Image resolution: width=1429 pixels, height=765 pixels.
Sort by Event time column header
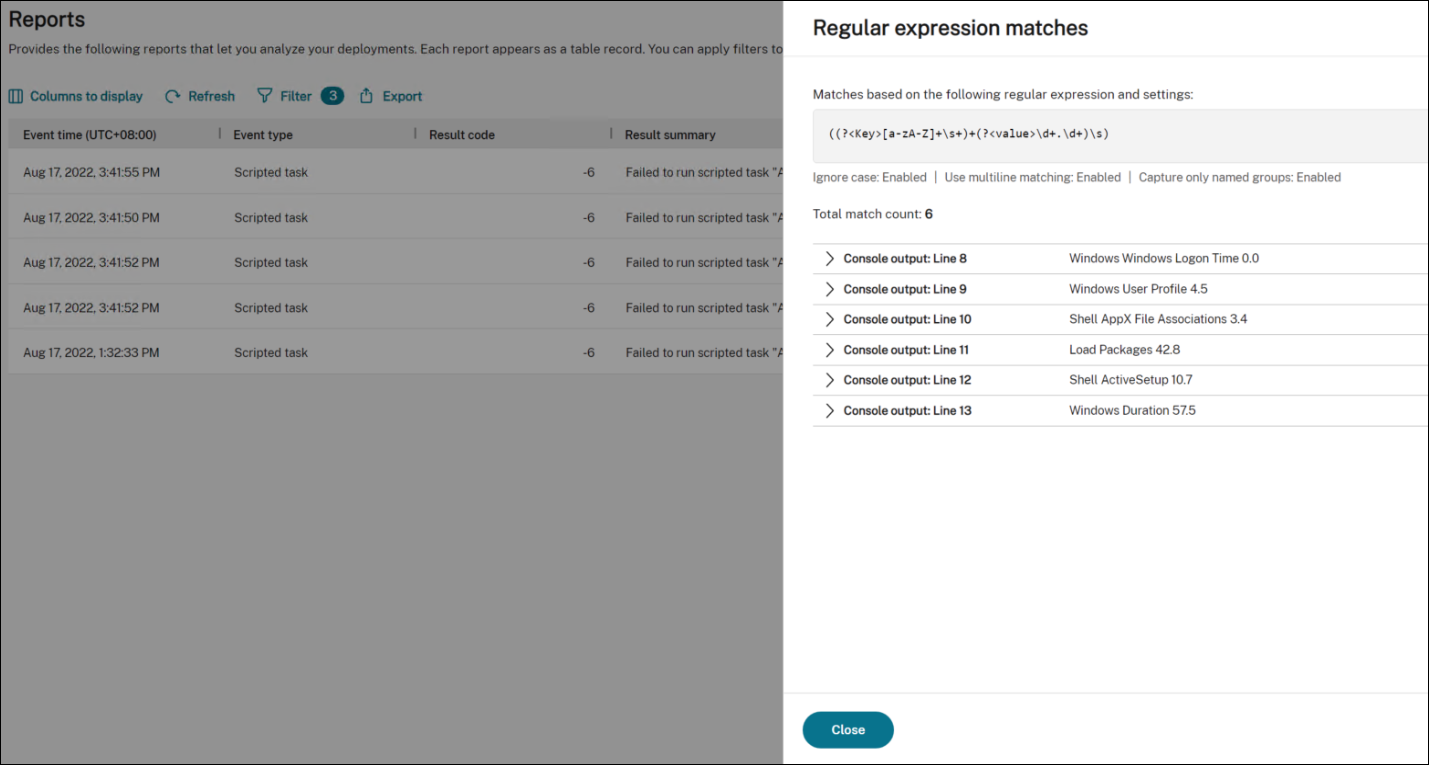click(x=90, y=135)
